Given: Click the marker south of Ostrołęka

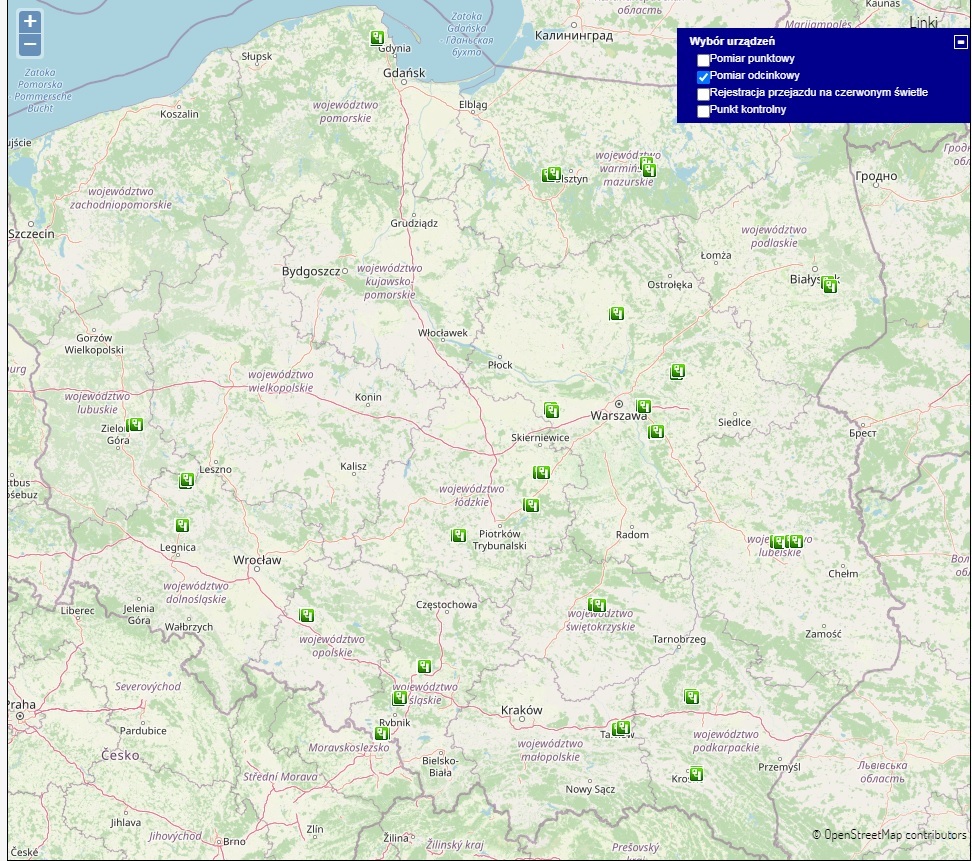Looking at the screenshot, I should point(616,314).
